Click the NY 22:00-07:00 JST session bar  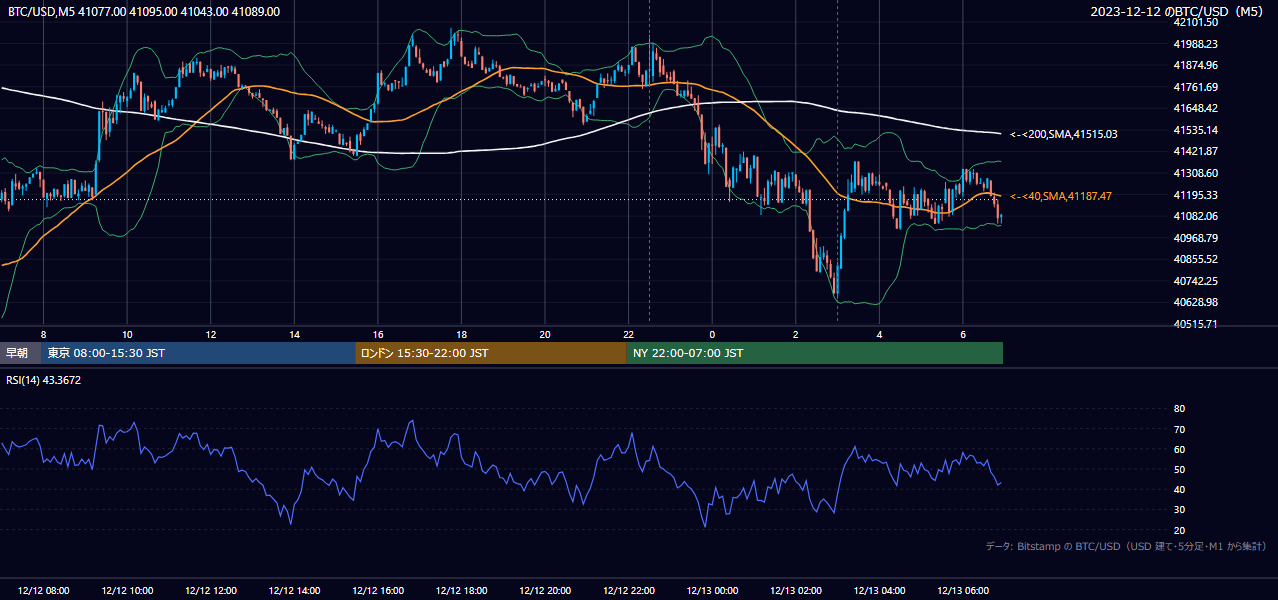815,353
